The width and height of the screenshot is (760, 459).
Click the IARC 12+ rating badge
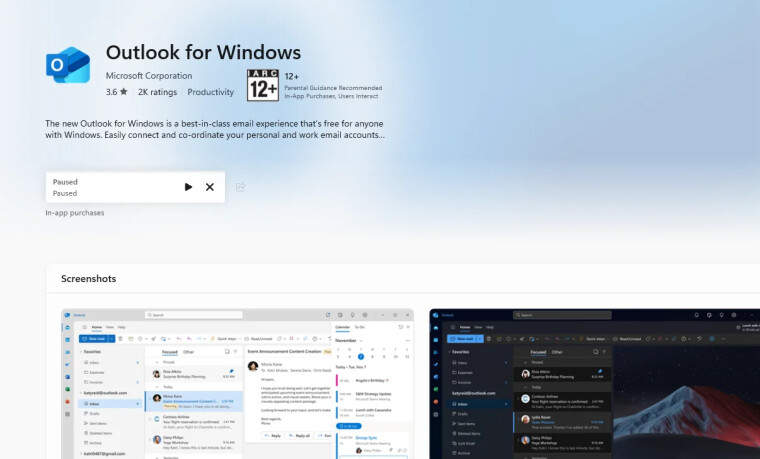click(x=263, y=85)
